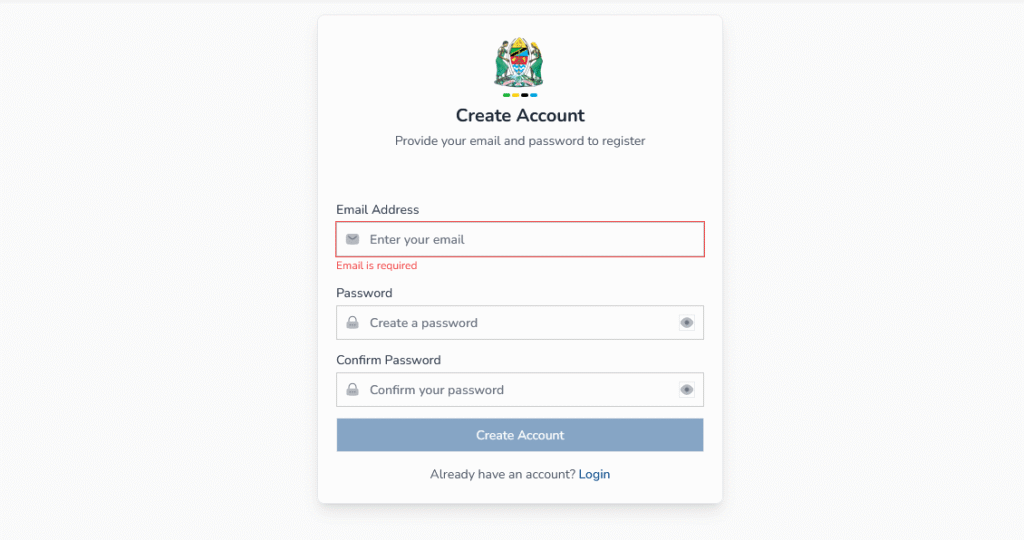Image resolution: width=1024 pixels, height=540 pixels.
Task: Click the green dot below the logo
Action: [x=507, y=95]
